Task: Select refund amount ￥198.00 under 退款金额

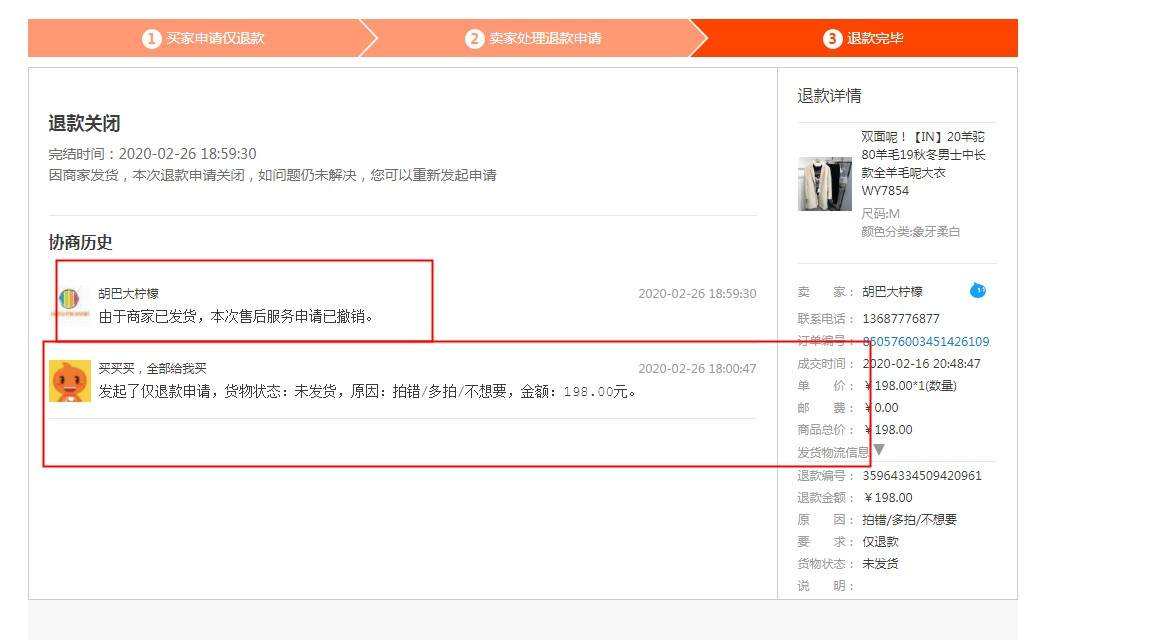Action: [888, 497]
